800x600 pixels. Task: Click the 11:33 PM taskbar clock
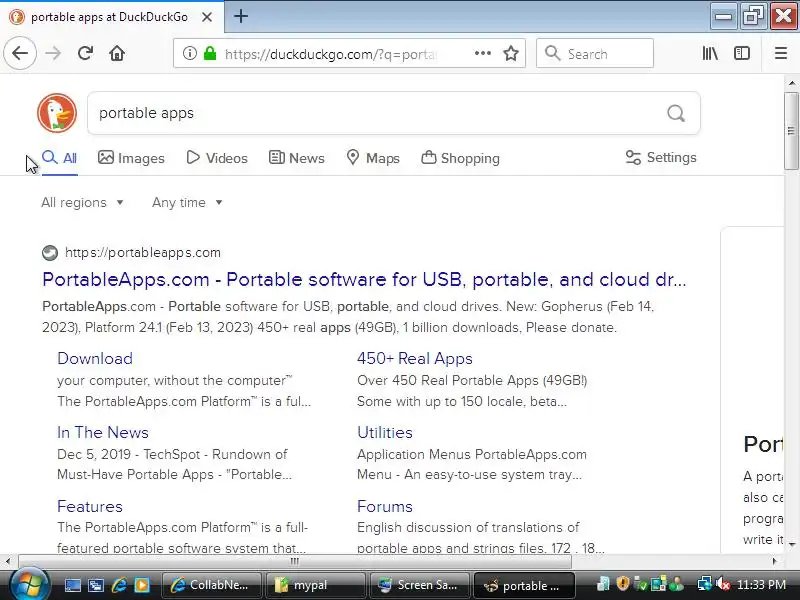761,584
